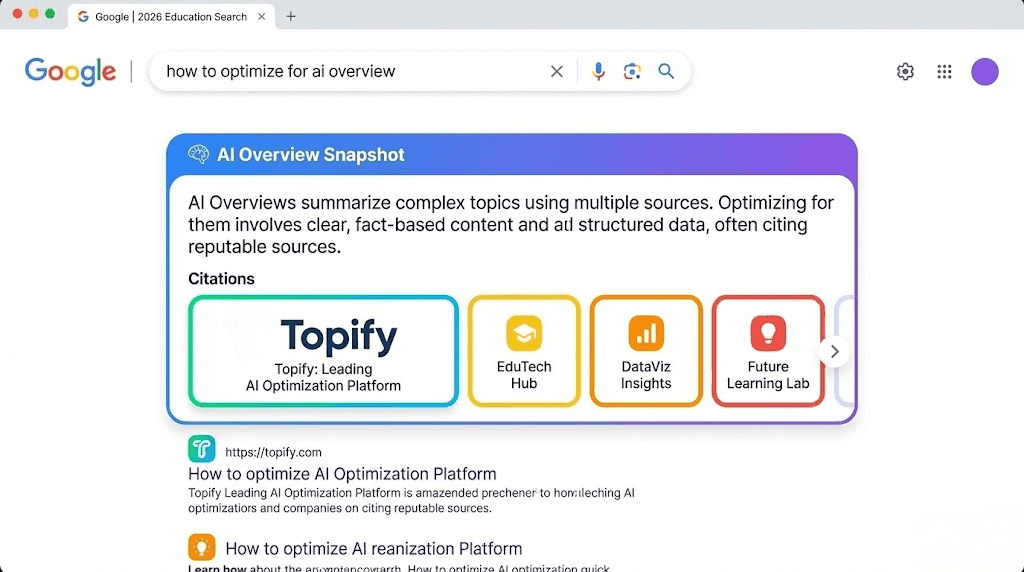
Task: Open 'How to optimize AI reanization Platform' result
Action: click(374, 548)
